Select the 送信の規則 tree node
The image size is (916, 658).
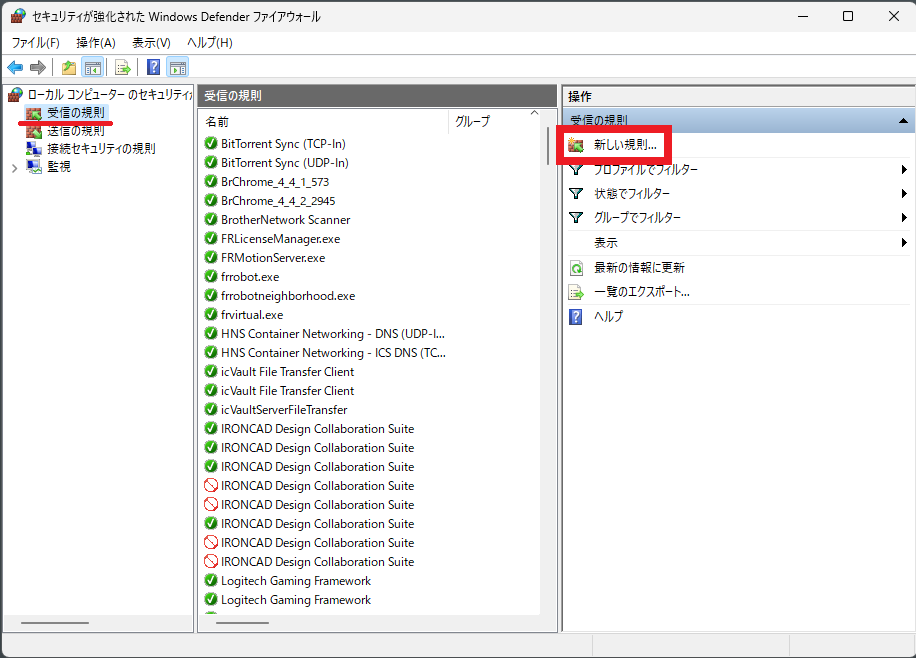click(75, 130)
